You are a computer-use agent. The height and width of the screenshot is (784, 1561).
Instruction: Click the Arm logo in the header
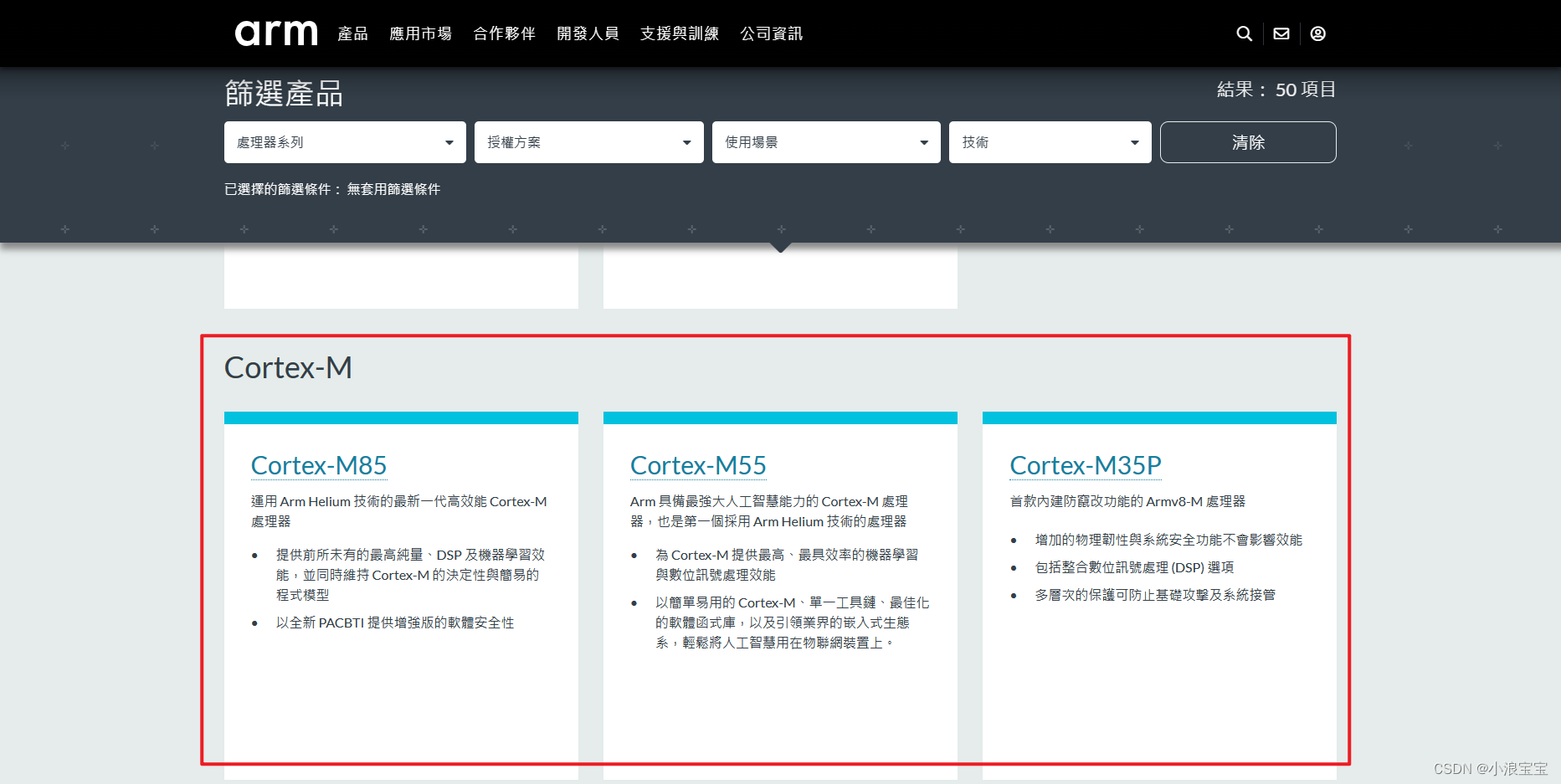(x=276, y=33)
